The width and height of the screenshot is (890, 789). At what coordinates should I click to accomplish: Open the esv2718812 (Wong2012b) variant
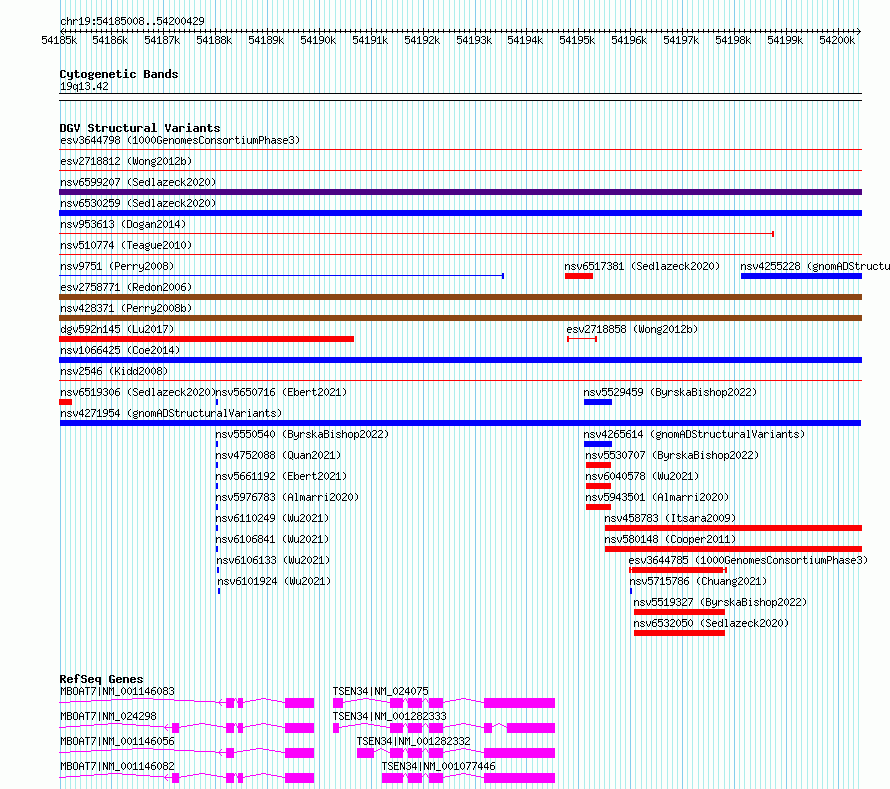(x=126, y=161)
